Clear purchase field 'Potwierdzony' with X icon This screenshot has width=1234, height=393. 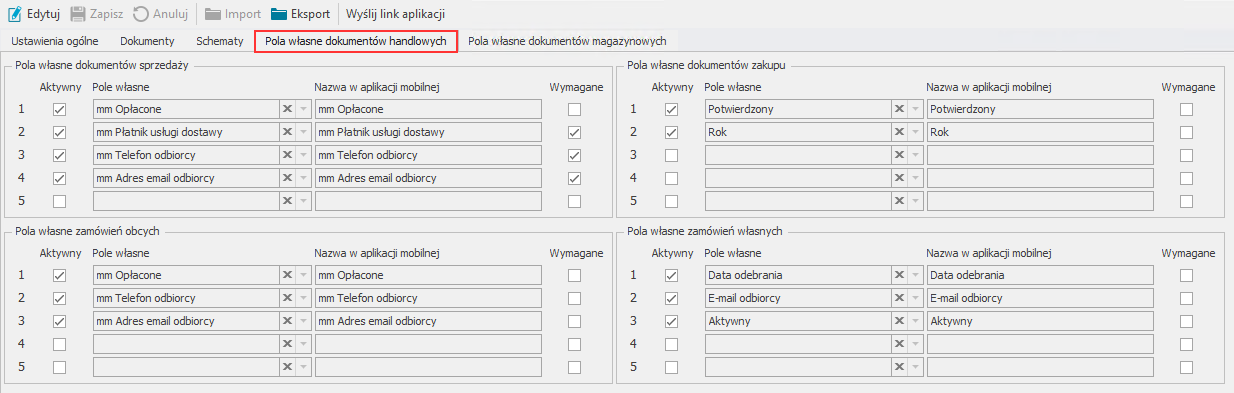899,109
